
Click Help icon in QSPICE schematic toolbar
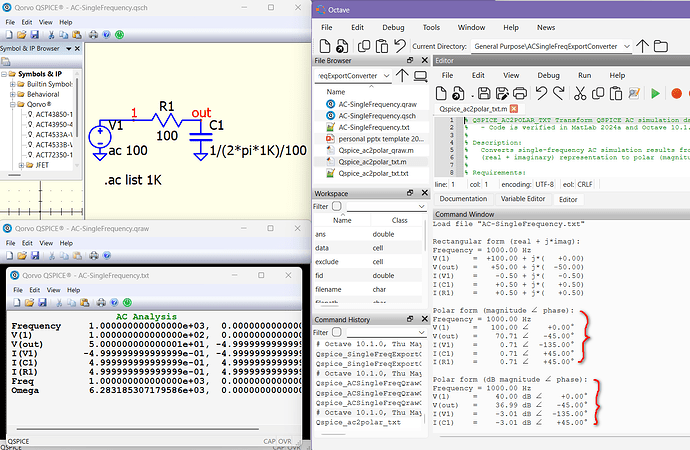tap(106, 35)
